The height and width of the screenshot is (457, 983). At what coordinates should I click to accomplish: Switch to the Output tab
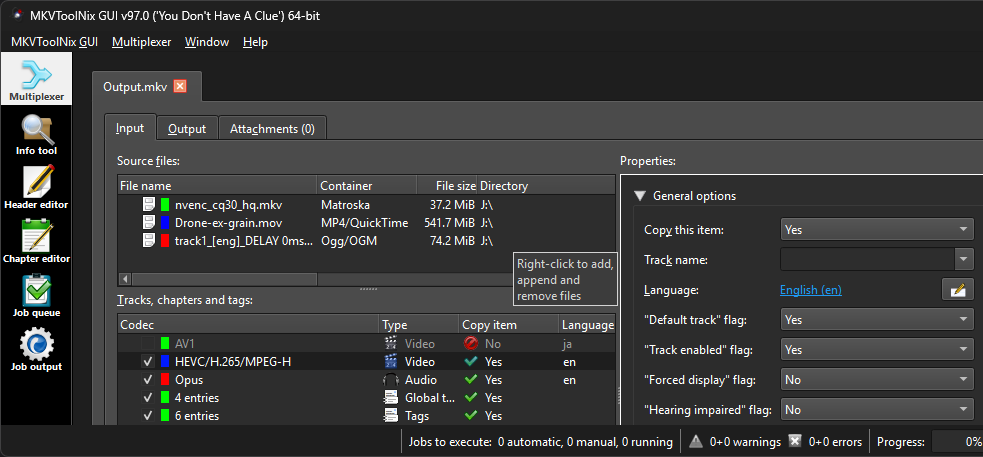point(187,129)
